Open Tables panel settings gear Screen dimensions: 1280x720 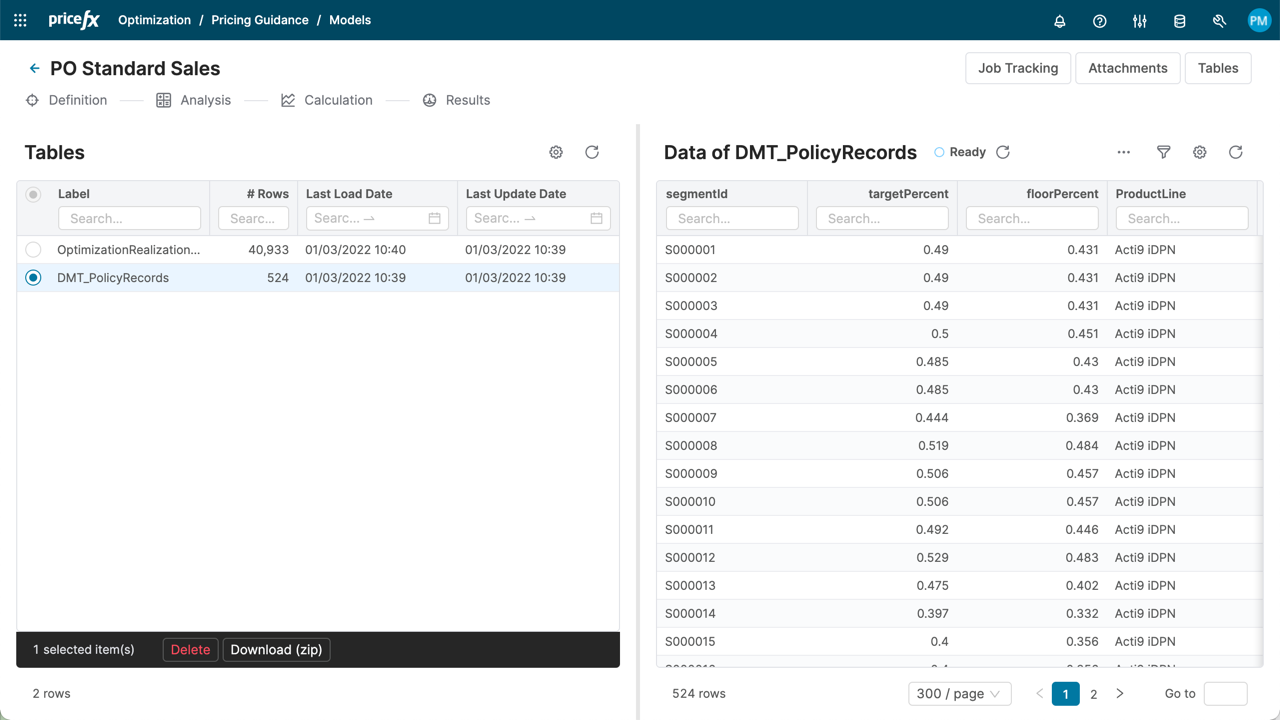click(x=556, y=152)
